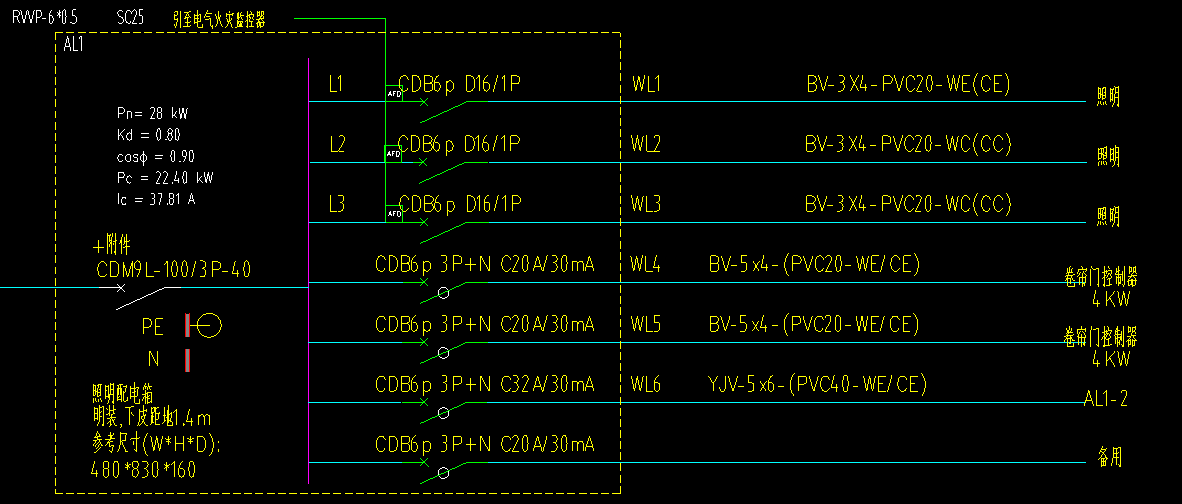Select the L2 phase label
The width and height of the screenshot is (1182, 504).
(x=337, y=144)
